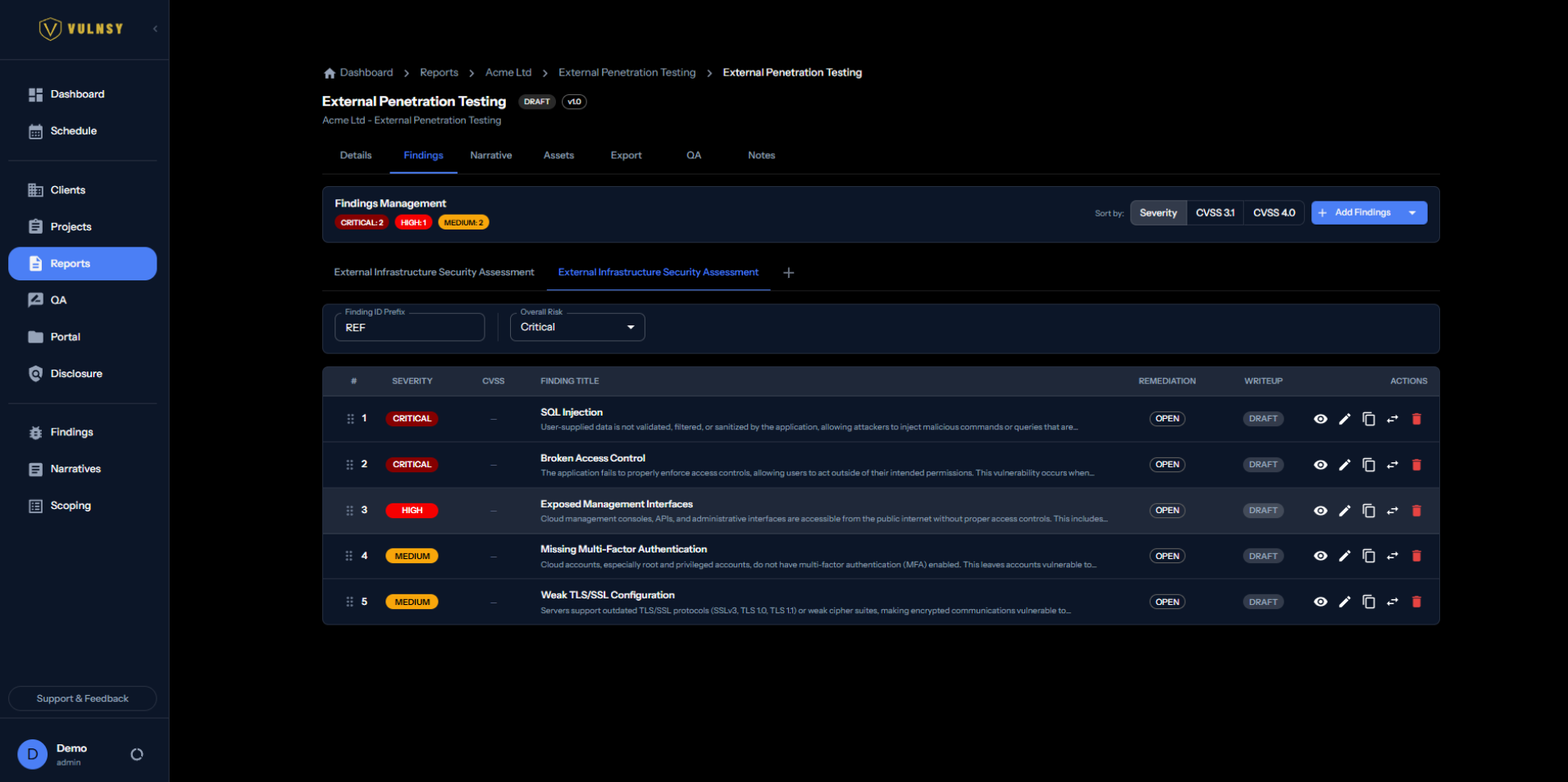Switch to the Details tab

[356, 156]
